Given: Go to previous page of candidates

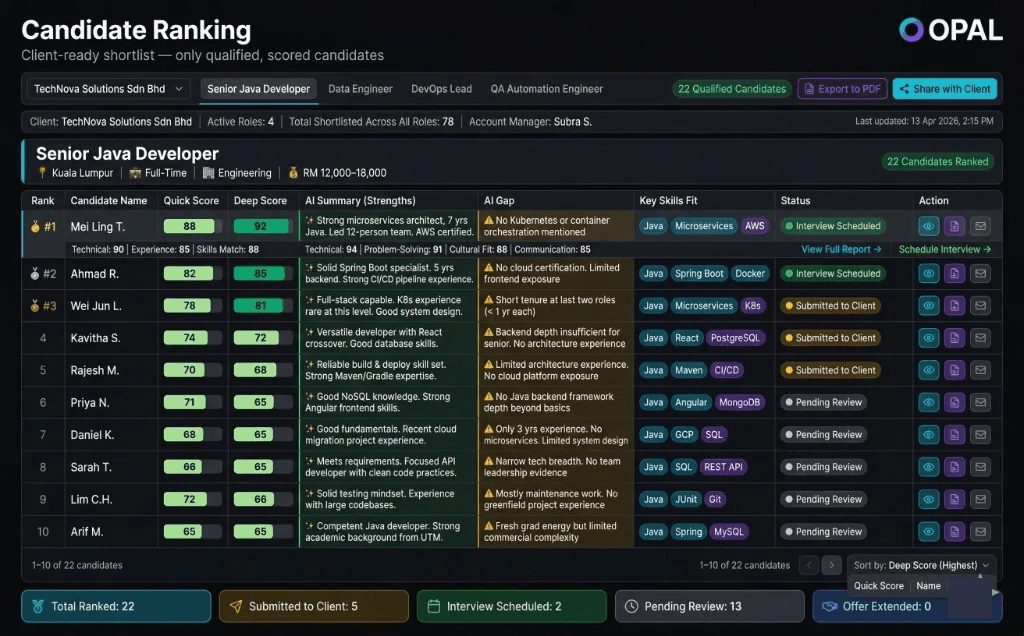Looking at the screenshot, I should (809, 565).
